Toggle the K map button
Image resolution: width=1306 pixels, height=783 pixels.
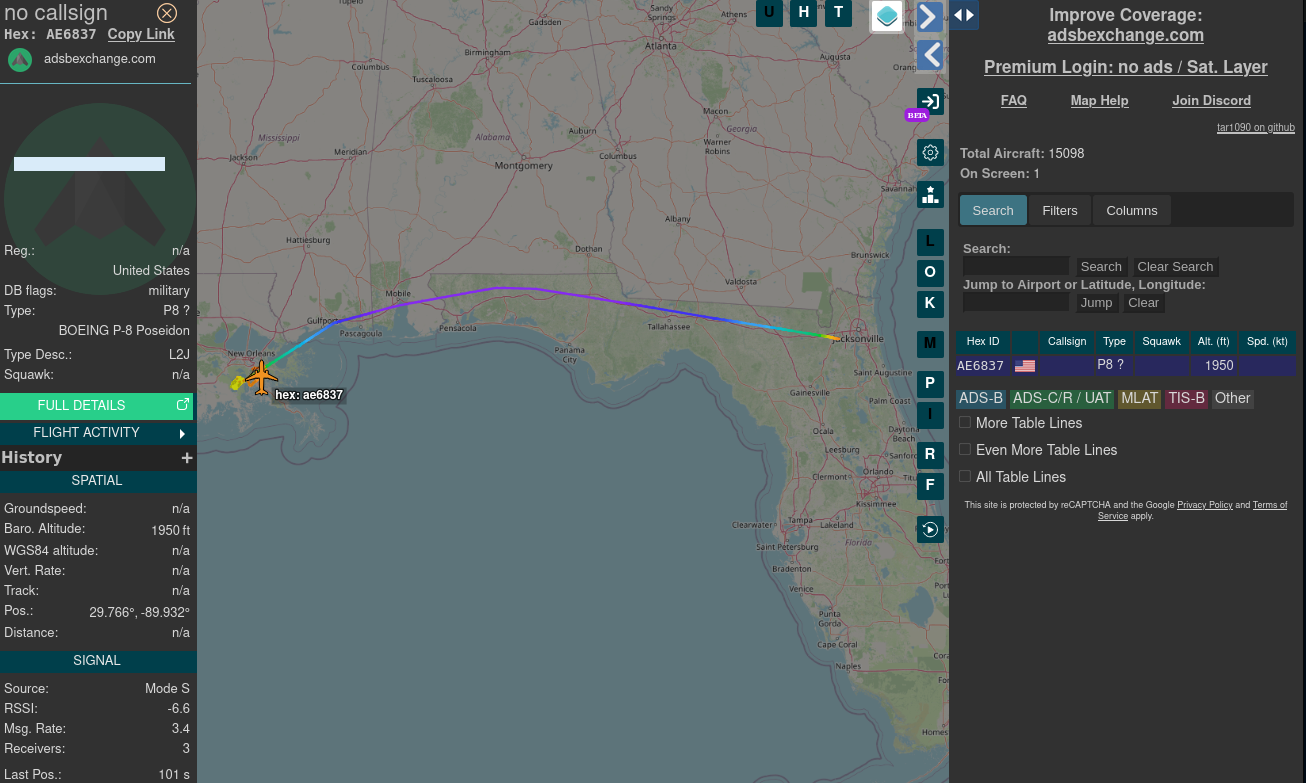[930, 303]
